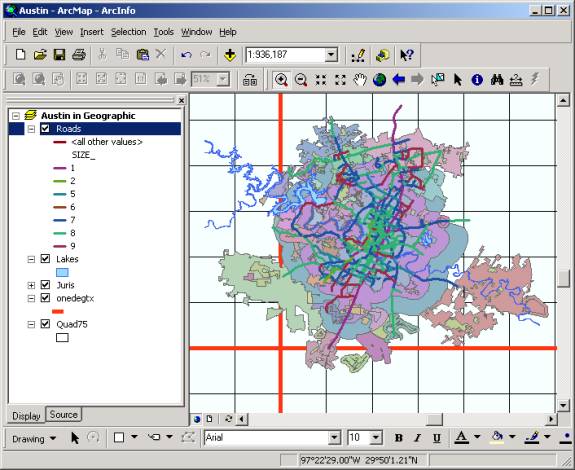Go back to previous extent arrow

[x=399, y=79]
